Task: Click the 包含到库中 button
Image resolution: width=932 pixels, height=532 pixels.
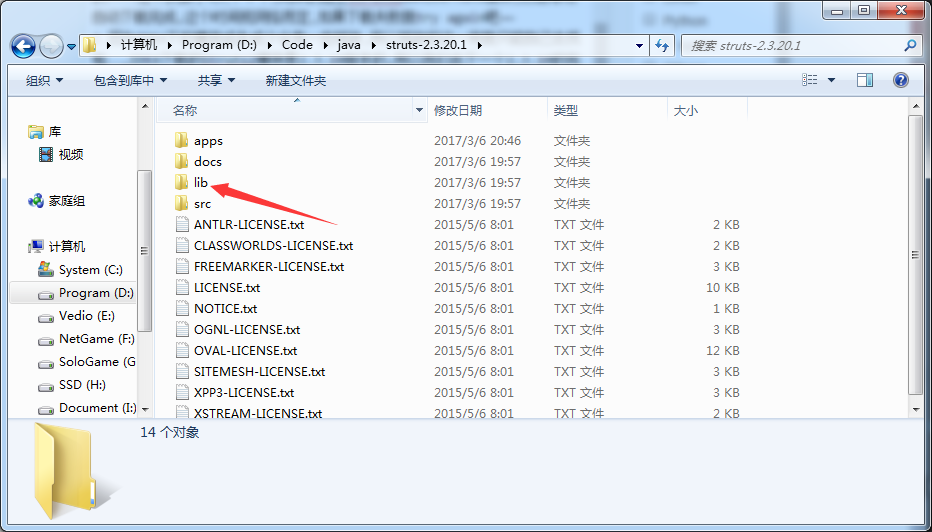Action: pos(130,80)
